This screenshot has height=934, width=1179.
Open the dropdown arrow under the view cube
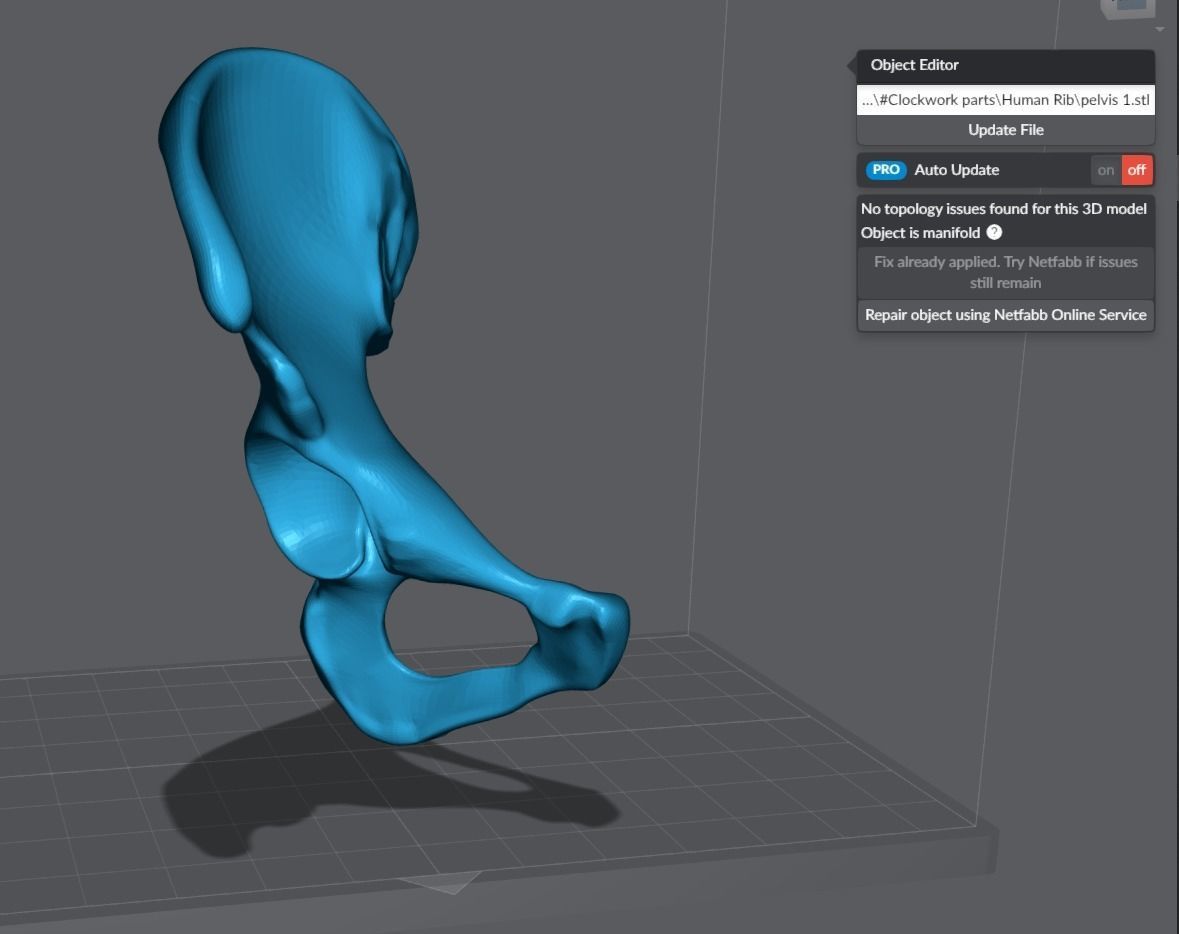tap(1160, 29)
